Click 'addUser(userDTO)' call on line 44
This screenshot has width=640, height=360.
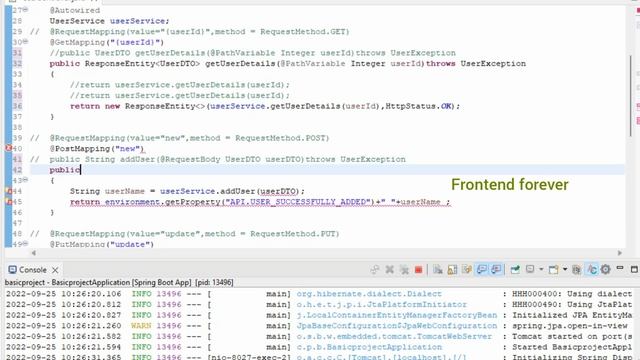(259, 191)
